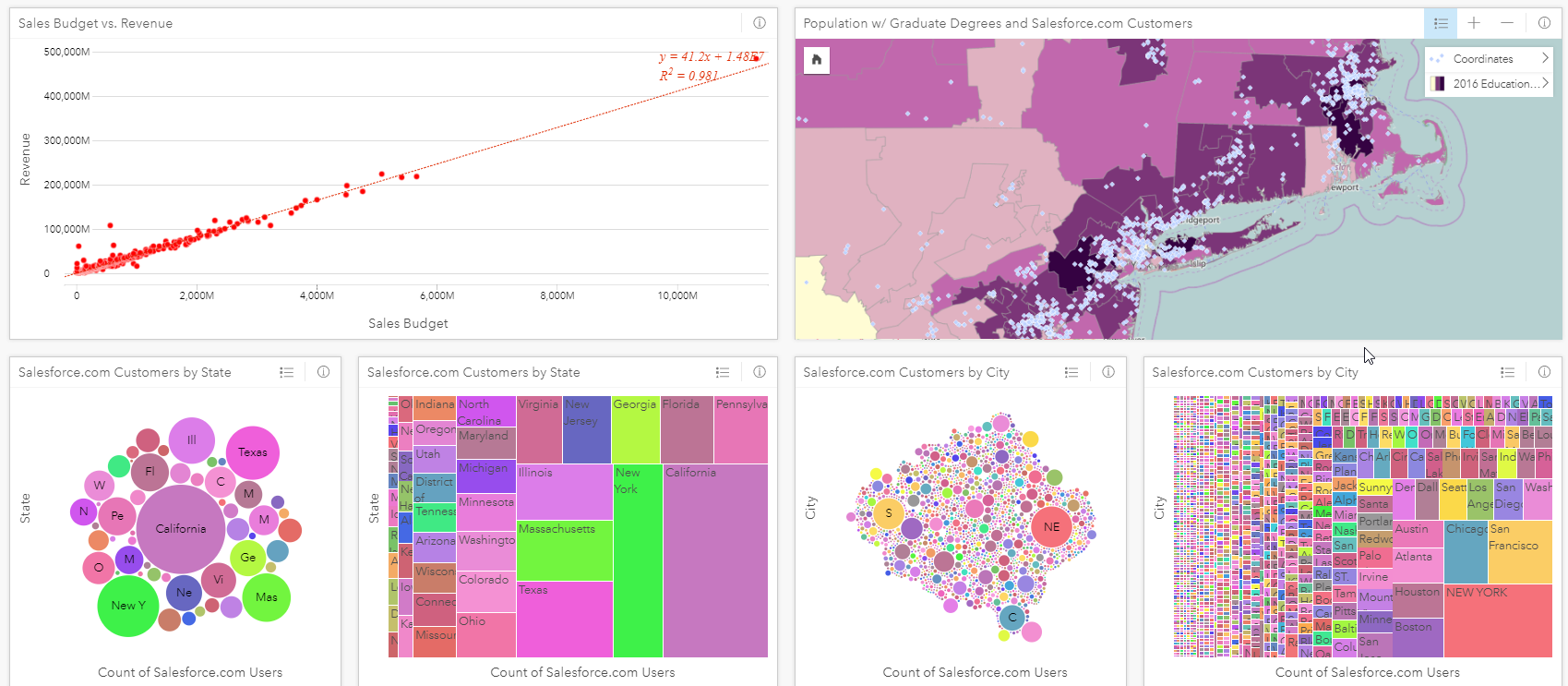
Task: Select the Pe bubble
Action: (x=117, y=516)
